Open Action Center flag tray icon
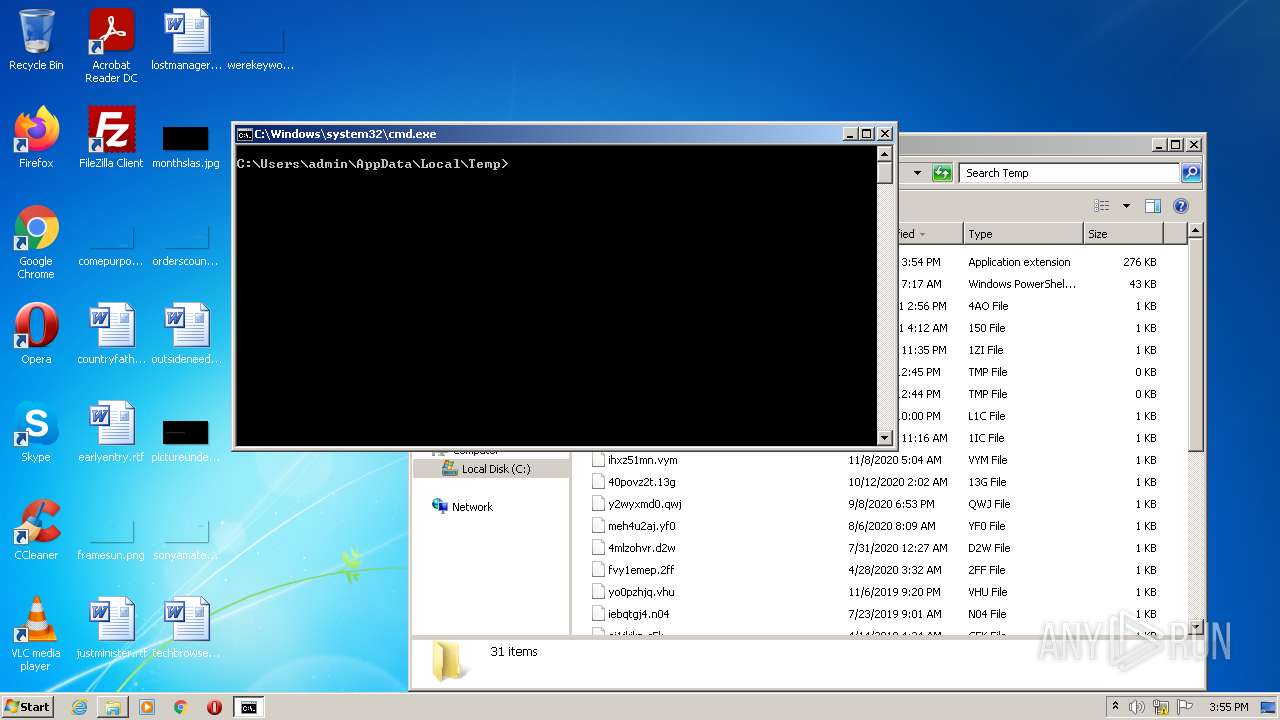This screenshot has height=720, width=1280. (1184, 707)
